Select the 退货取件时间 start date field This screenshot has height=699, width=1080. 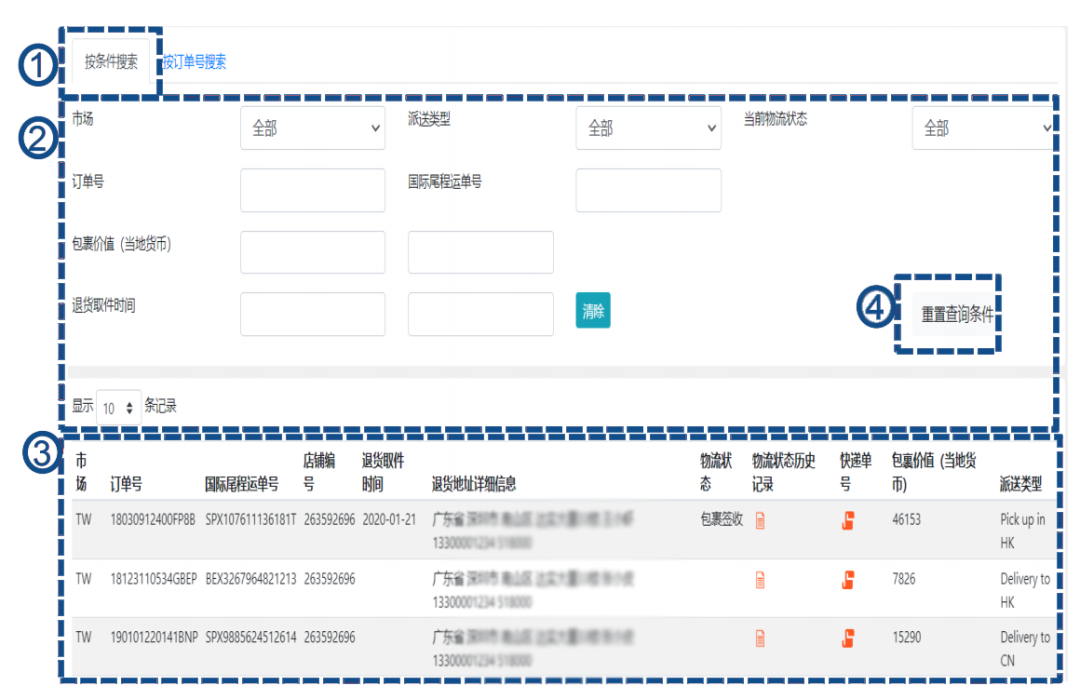(x=312, y=314)
